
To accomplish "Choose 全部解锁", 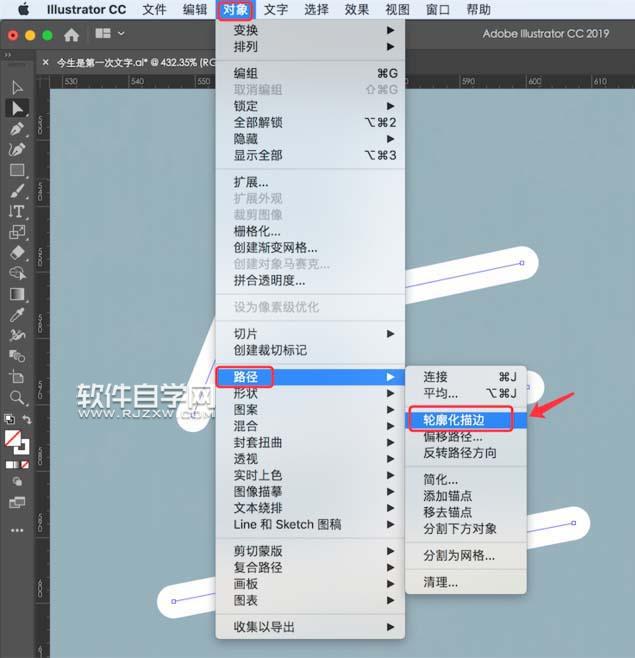I will pos(310,123).
